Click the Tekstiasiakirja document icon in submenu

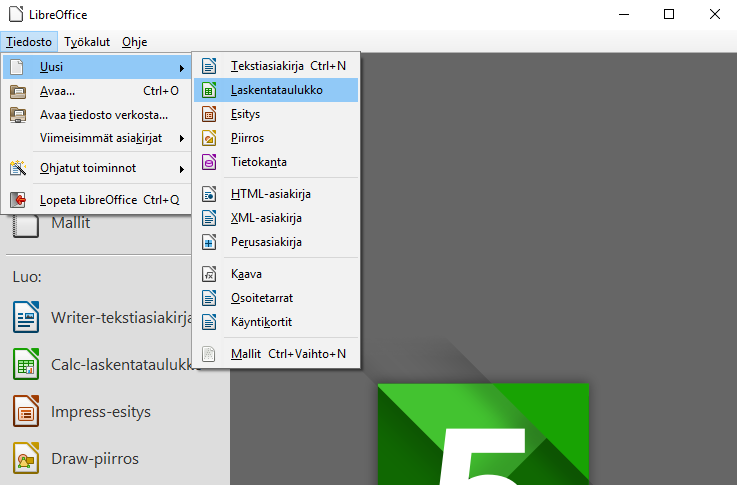pyautogui.click(x=209, y=66)
